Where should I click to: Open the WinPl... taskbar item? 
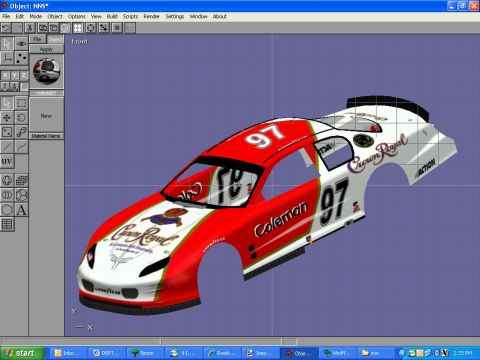click(337, 353)
